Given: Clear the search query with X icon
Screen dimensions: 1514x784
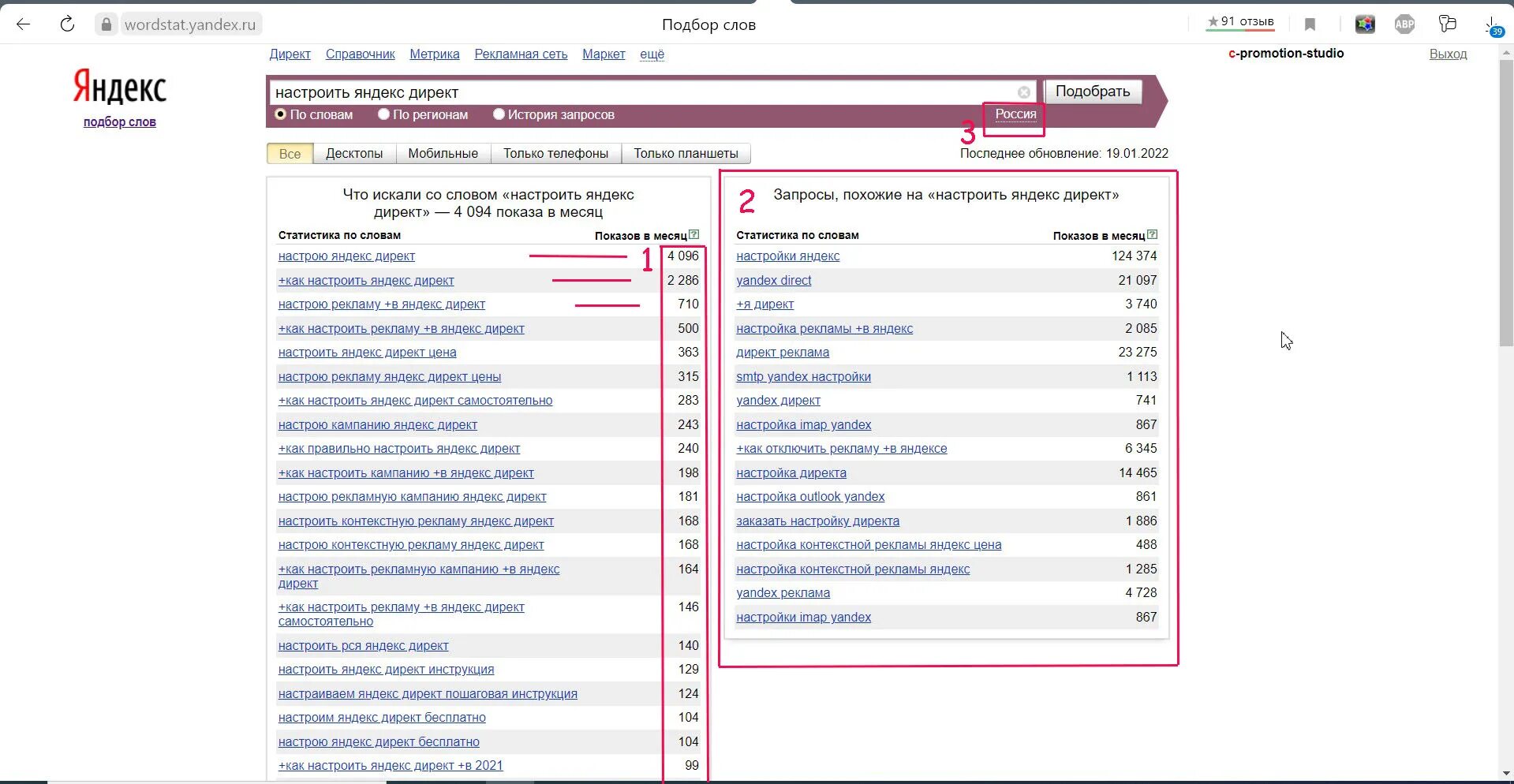Looking at the screenshot, I should pos(1024,92).
